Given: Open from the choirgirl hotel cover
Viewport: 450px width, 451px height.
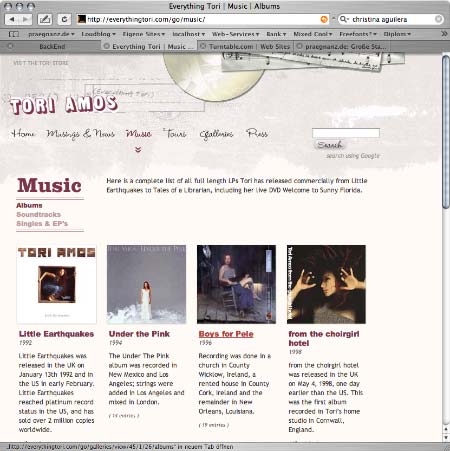Looking at the screenshot, I should (x=326, y=284).
